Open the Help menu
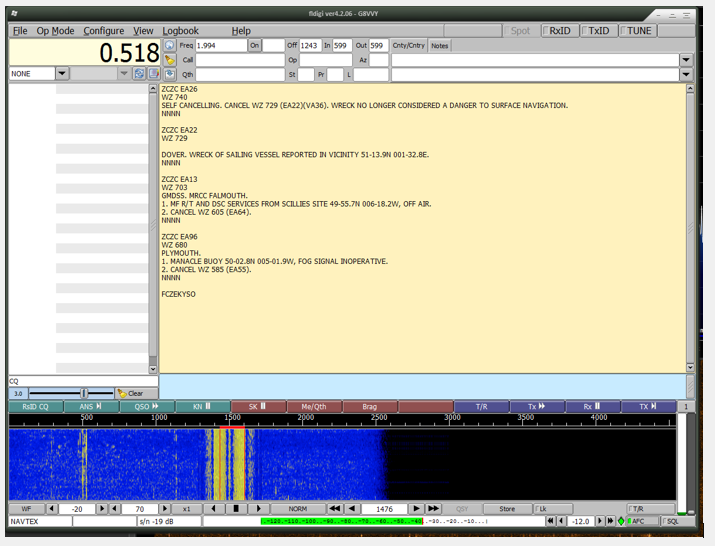Screen dimensions: 715x546 (x=241, y=31)
